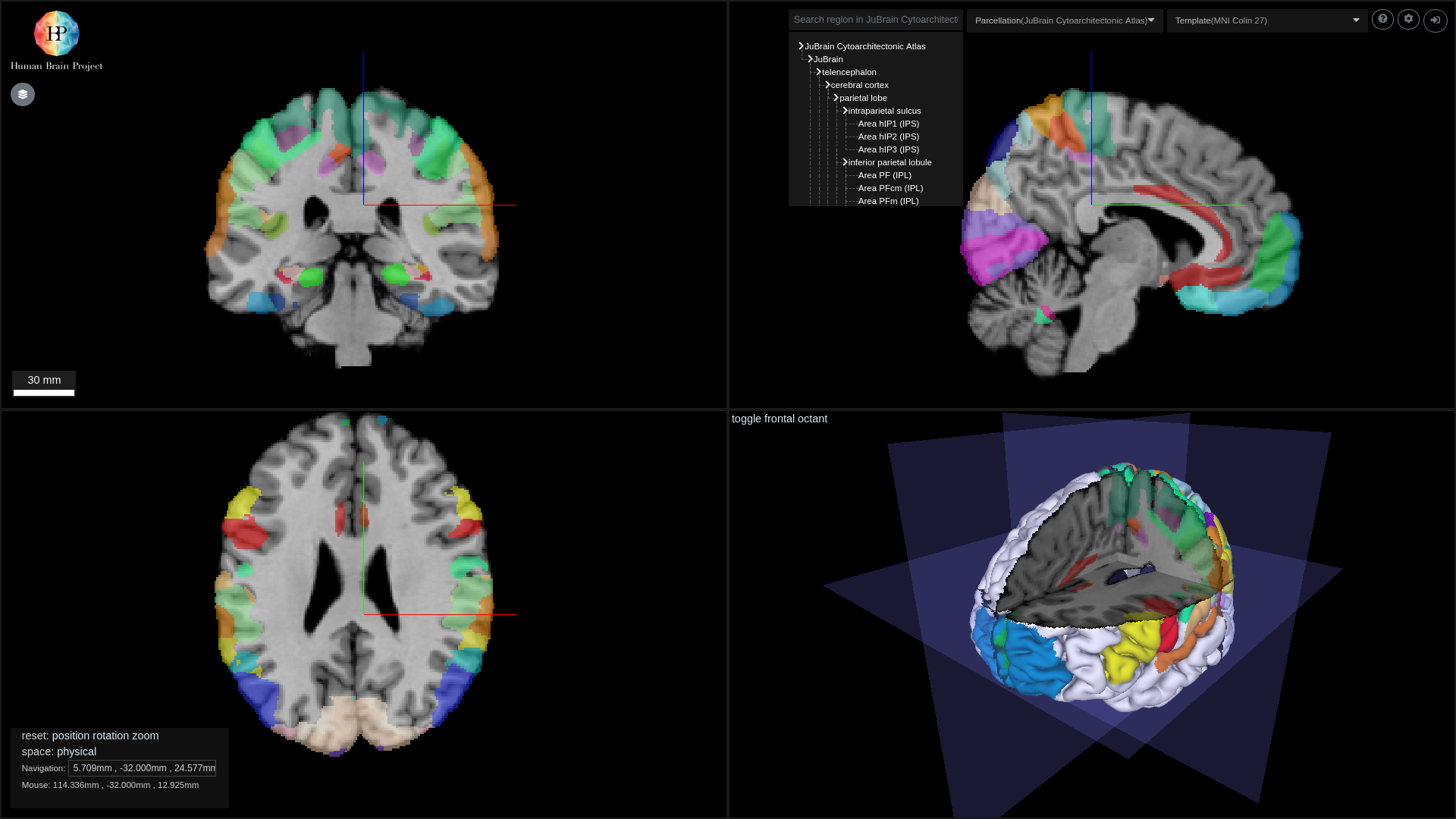Click the search region input box

coord(875,19)
